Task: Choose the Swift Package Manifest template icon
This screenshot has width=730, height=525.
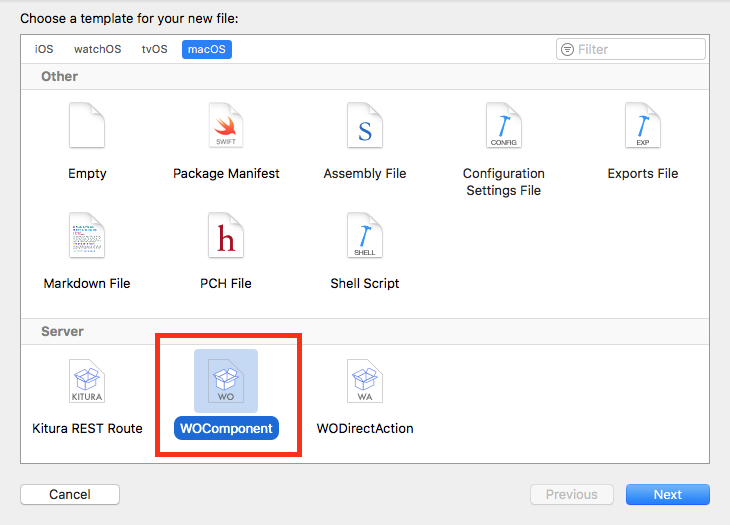Action: tap(226, 125)
